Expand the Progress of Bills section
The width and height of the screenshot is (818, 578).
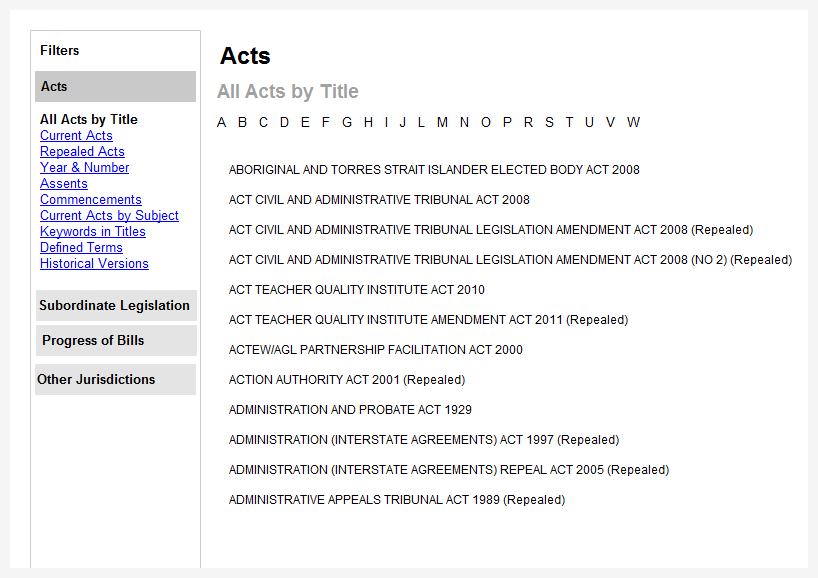116,341
